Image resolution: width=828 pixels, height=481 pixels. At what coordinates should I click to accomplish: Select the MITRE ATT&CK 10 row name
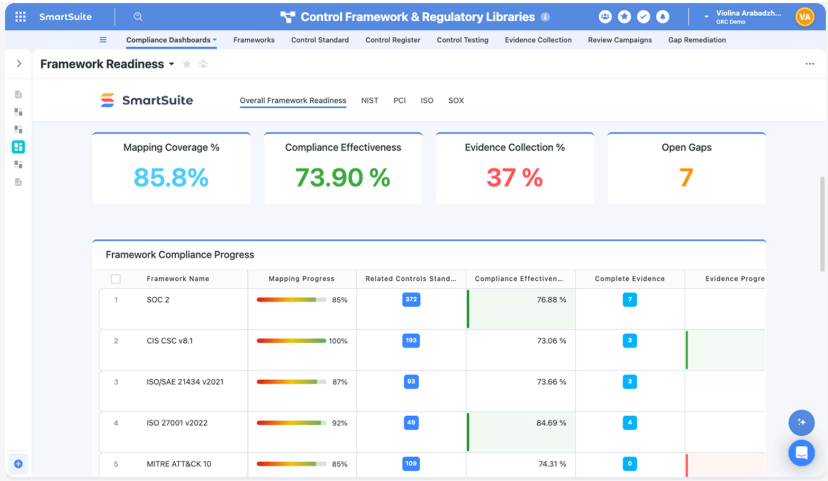[179, 464]
